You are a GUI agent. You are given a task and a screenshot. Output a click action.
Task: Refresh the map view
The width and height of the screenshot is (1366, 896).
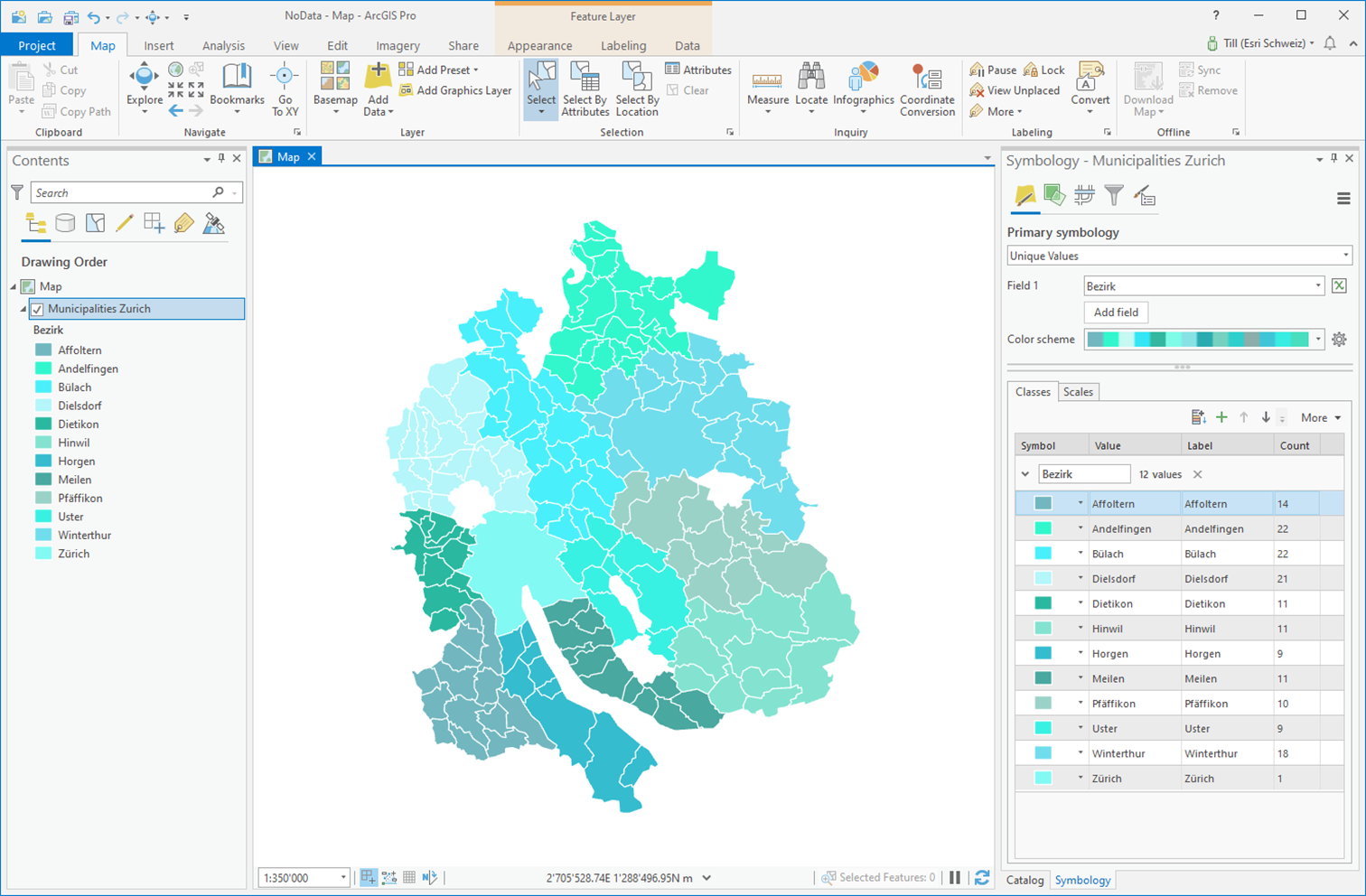[982, 877]
